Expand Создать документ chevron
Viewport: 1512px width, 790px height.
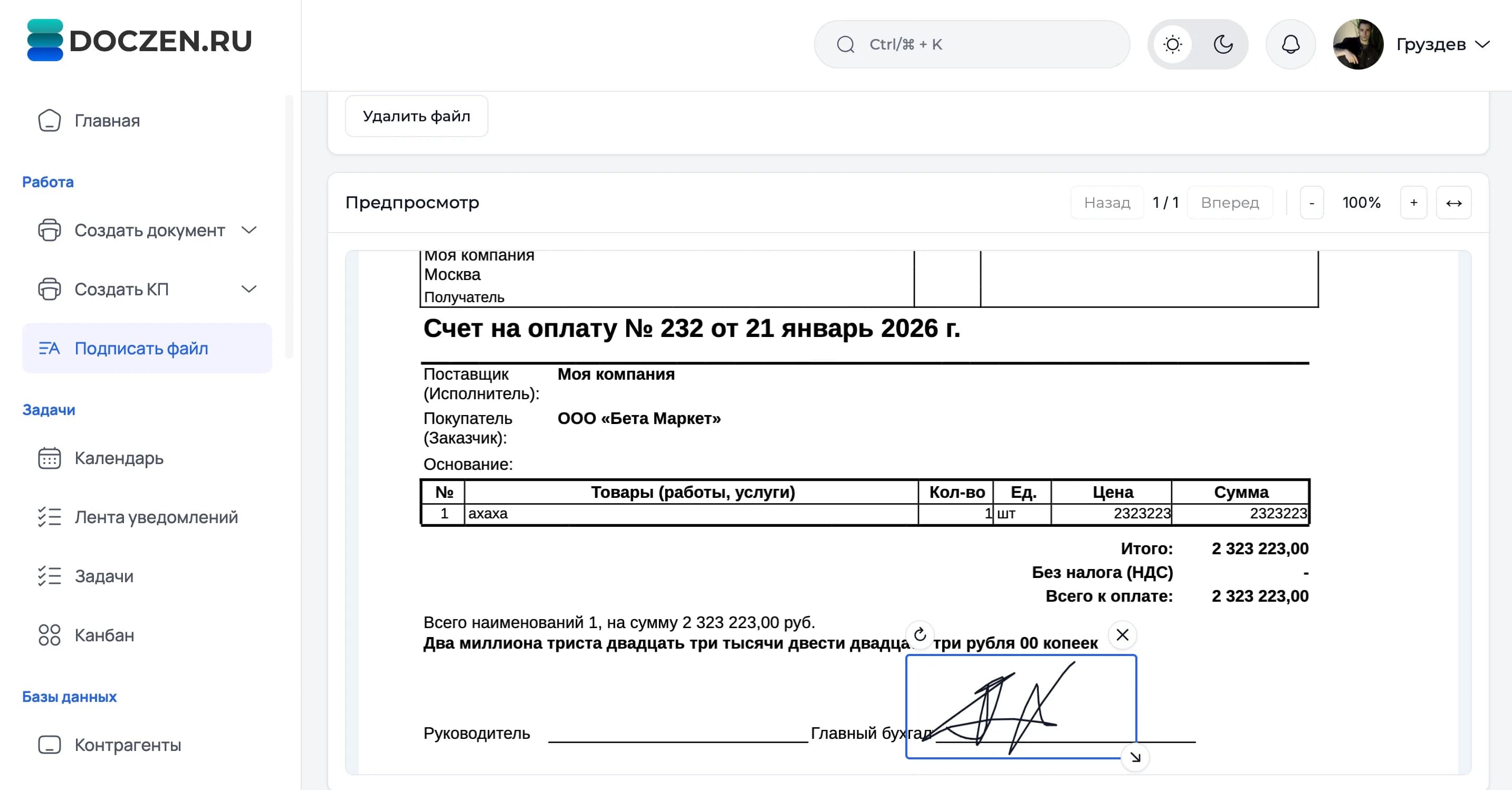(x=249, y=230)
